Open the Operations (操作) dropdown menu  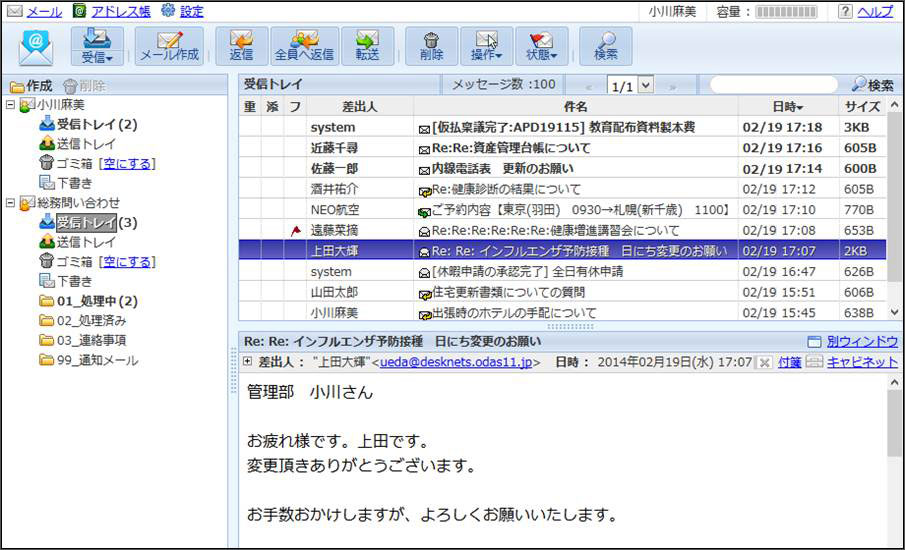coord(486,46)
